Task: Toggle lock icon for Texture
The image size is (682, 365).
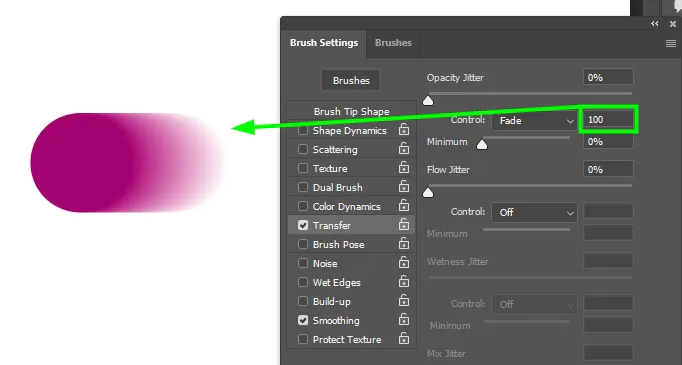Action: pos(404,167)
